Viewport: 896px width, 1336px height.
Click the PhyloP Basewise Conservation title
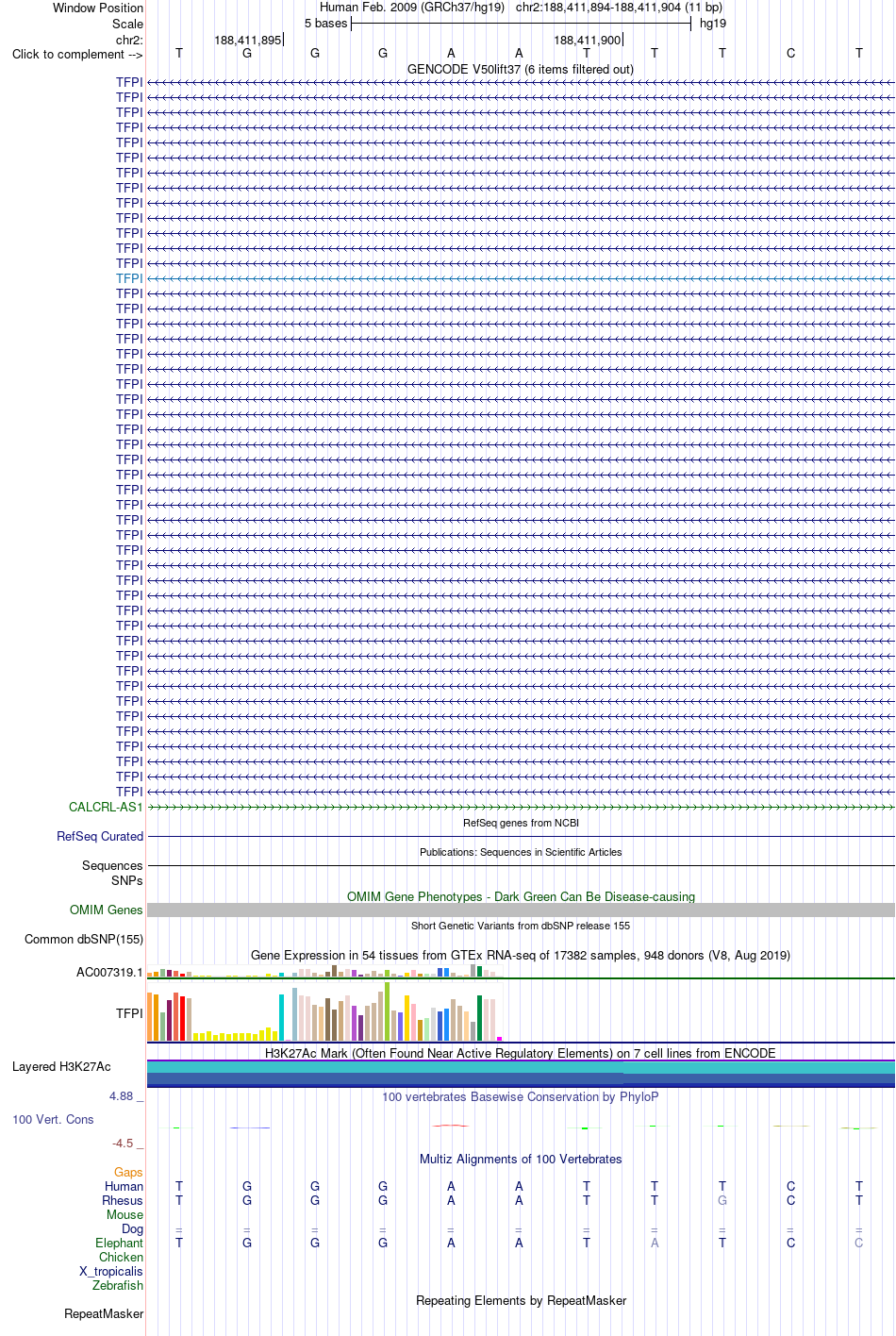point(521,1096)
